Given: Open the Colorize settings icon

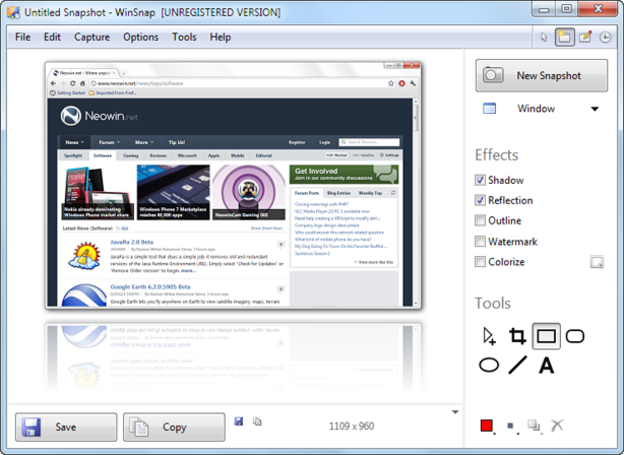Looking at the screenshot, I should (597, 262).
